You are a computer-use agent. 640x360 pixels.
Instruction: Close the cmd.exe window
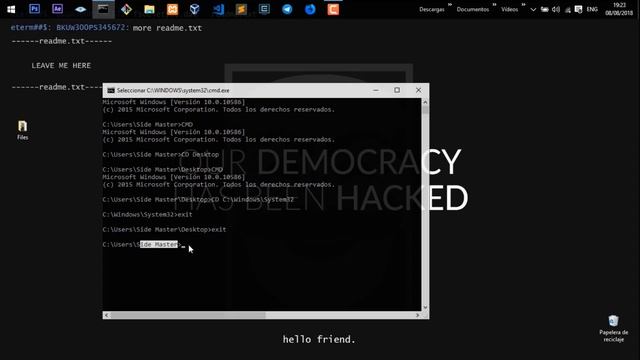(418, 90)
